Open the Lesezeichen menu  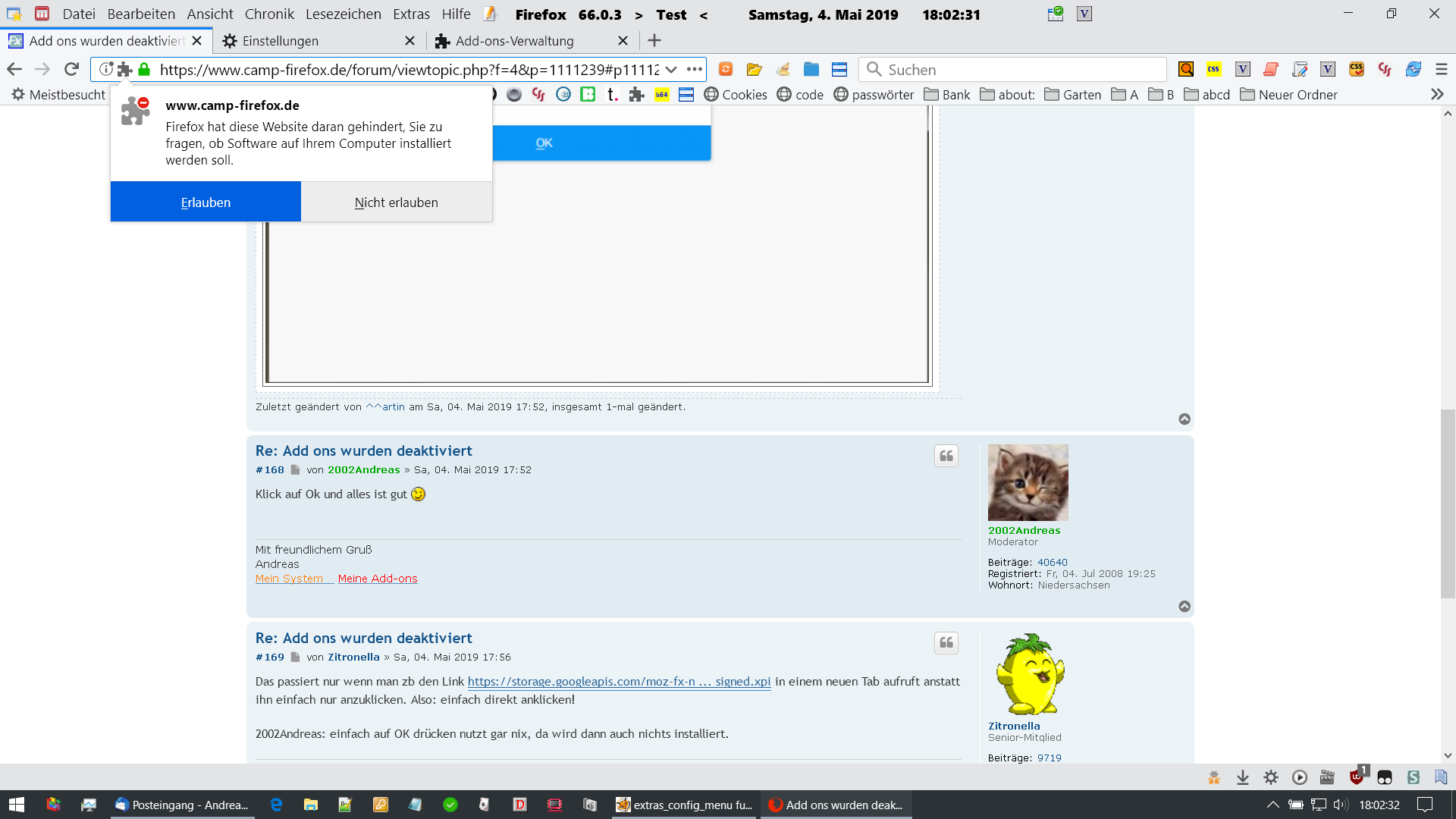click(x=343, y=14)
